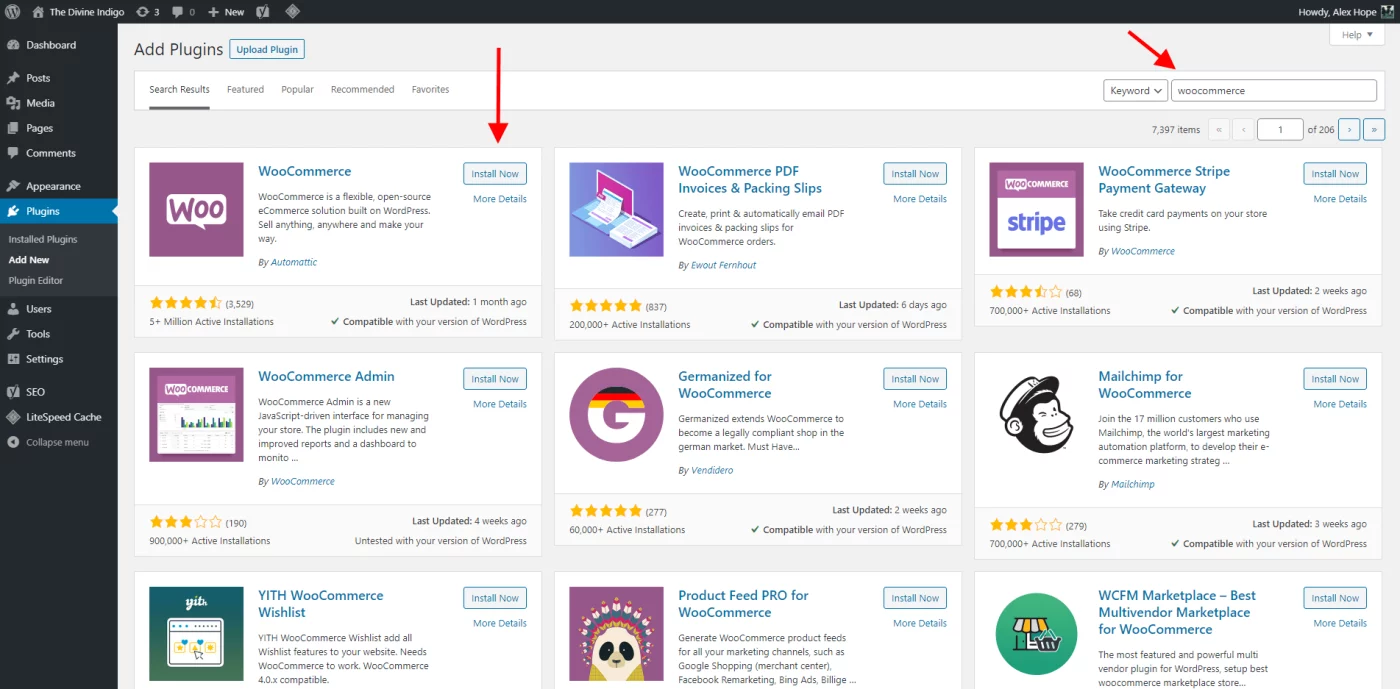Click the WooCommerce Admin plugin thumbnail

196,415
